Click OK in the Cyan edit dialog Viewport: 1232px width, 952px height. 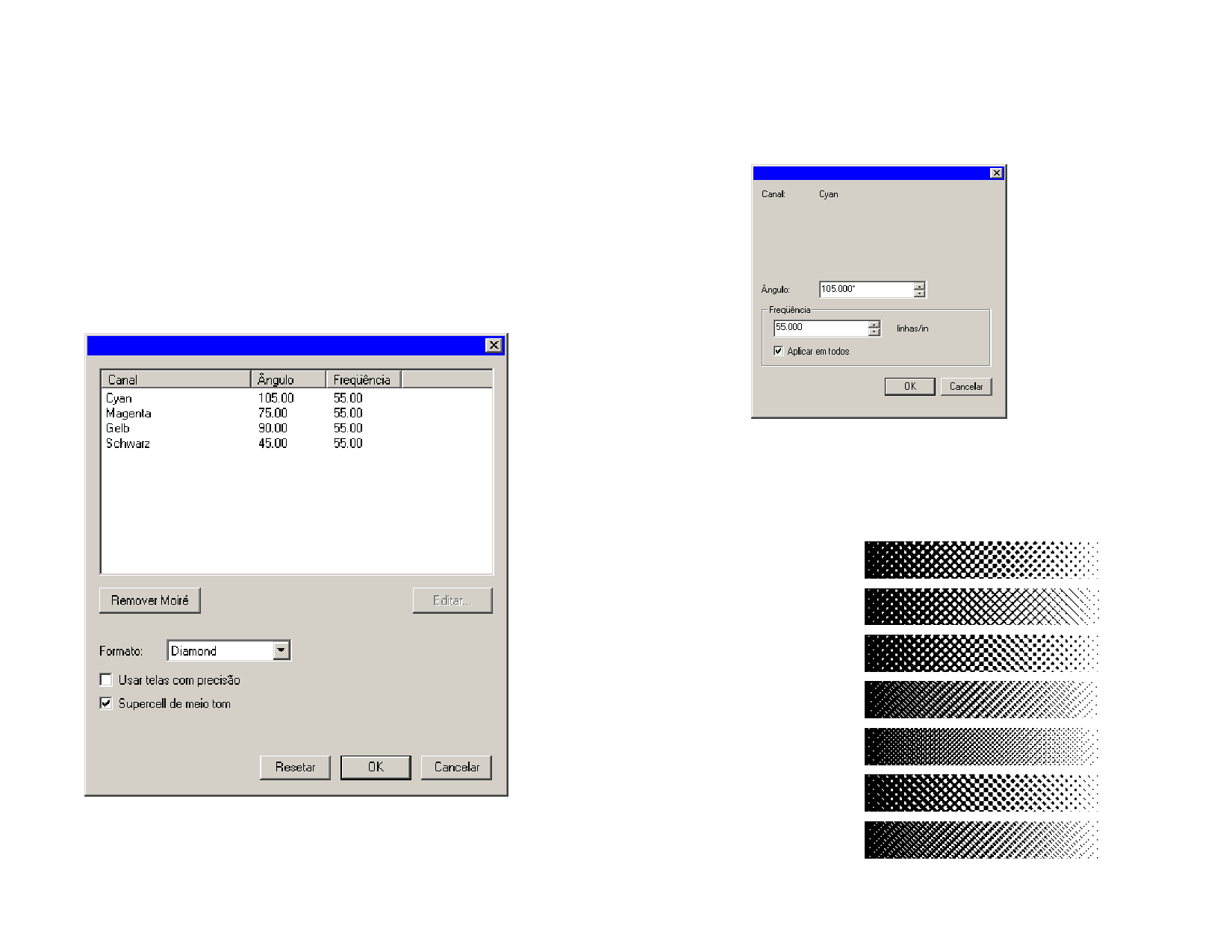[909, 386]
